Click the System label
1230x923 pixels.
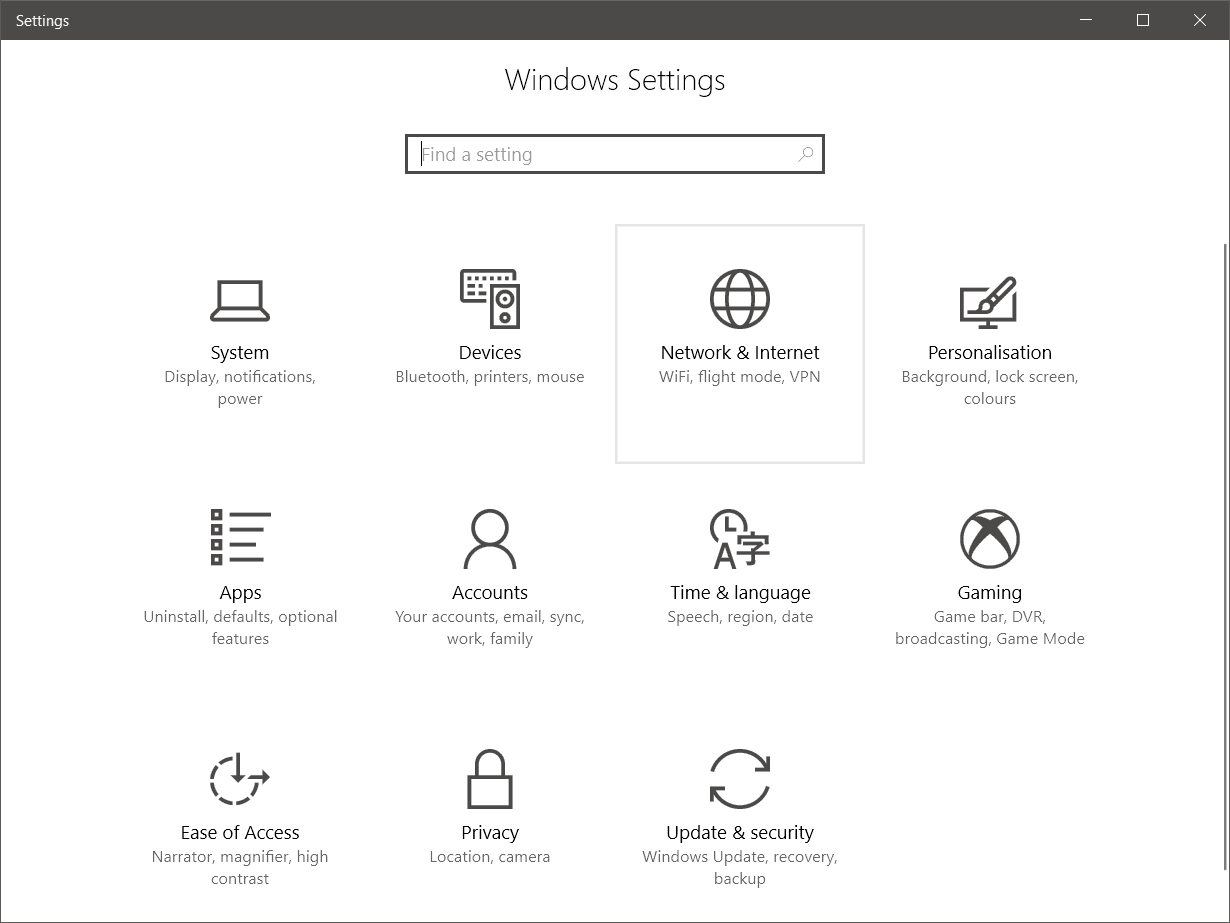[x=240, y=353]
